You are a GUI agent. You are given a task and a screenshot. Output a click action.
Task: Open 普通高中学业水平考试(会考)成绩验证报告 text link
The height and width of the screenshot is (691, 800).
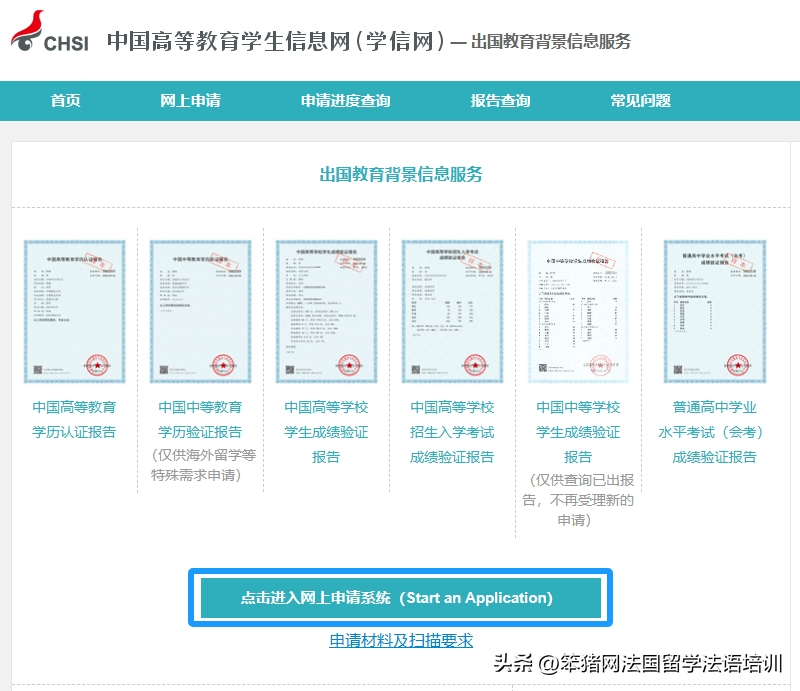click(x=714, y=432)
